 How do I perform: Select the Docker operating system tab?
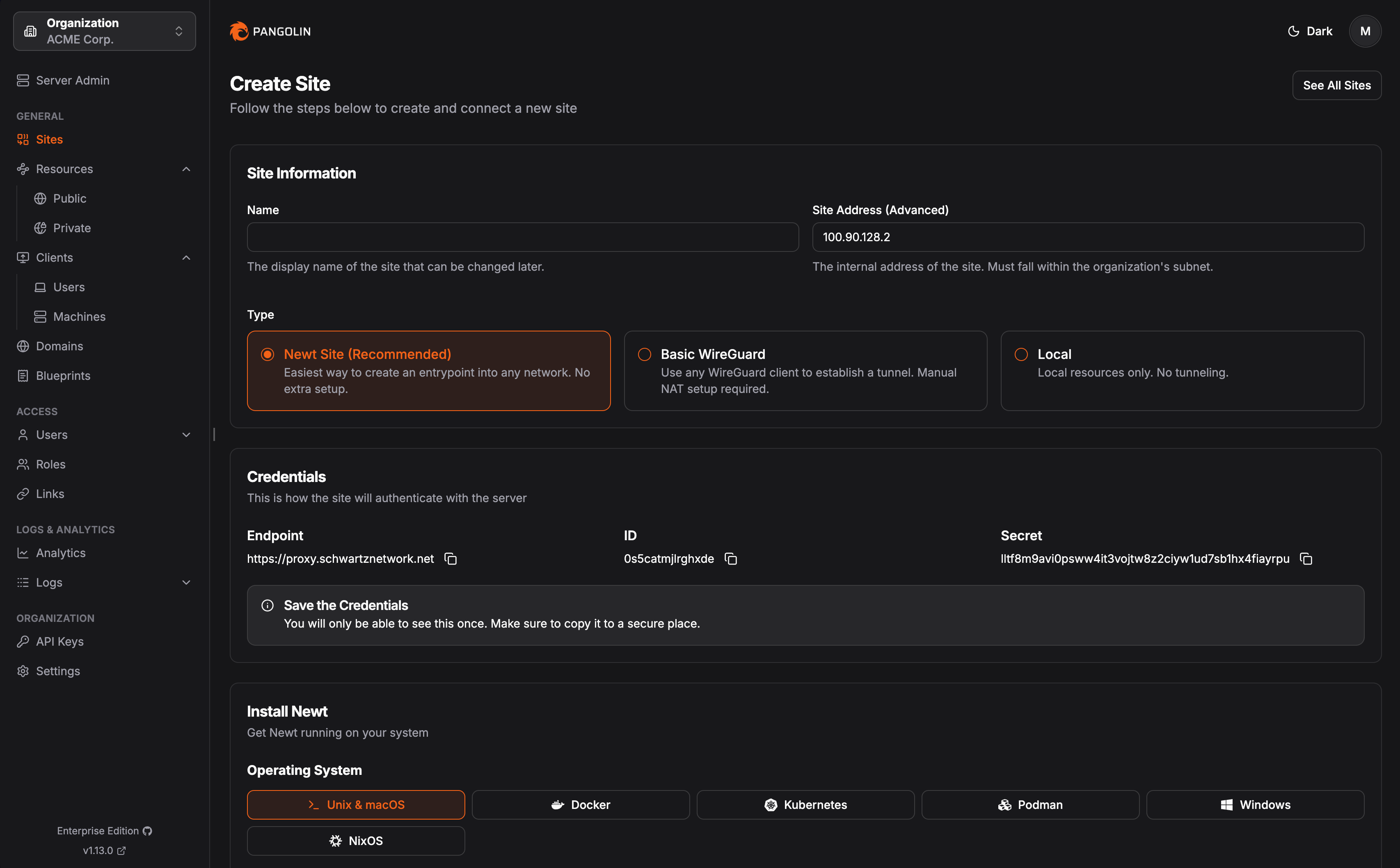coord(581,804)
